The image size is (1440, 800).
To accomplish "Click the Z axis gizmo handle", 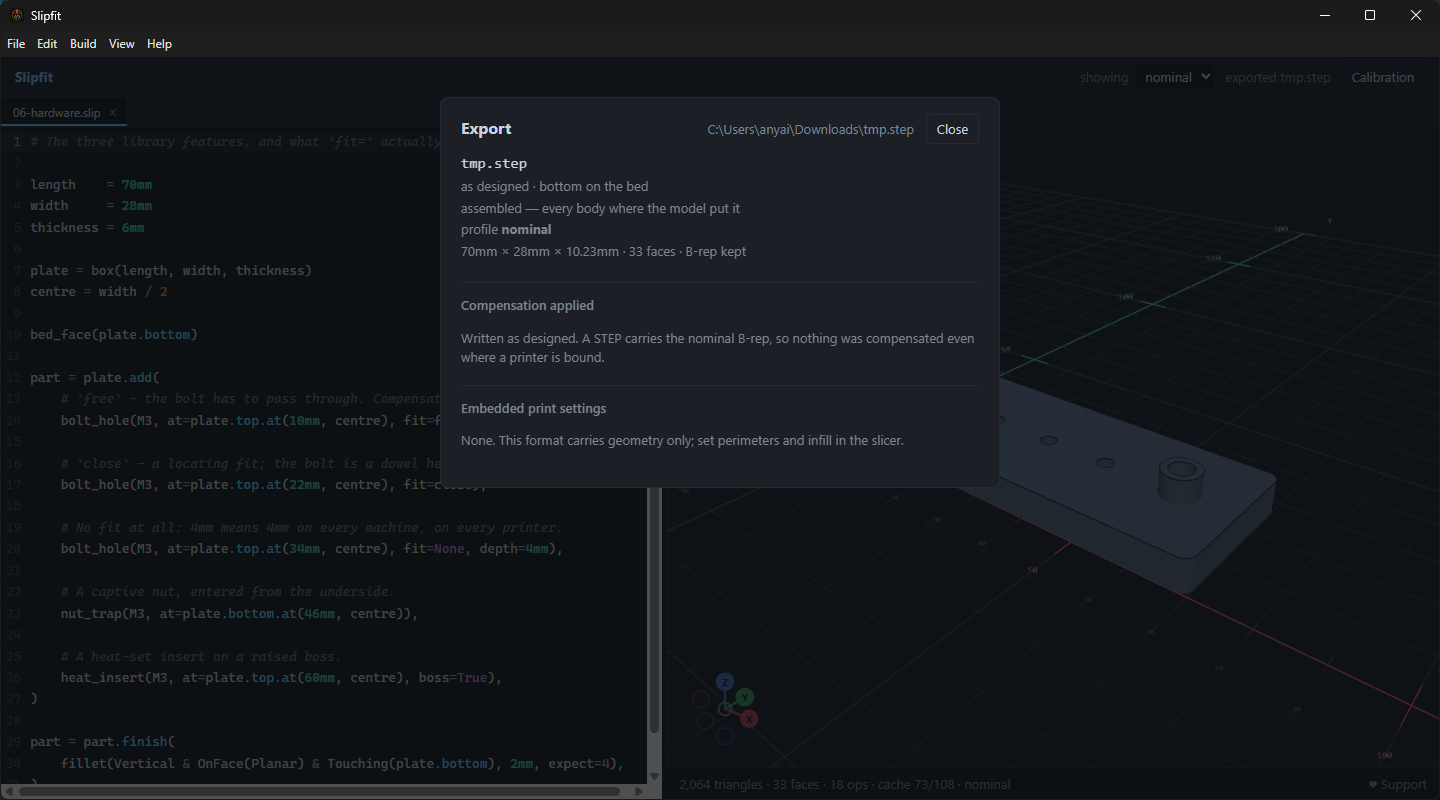I will click(725, 682).
